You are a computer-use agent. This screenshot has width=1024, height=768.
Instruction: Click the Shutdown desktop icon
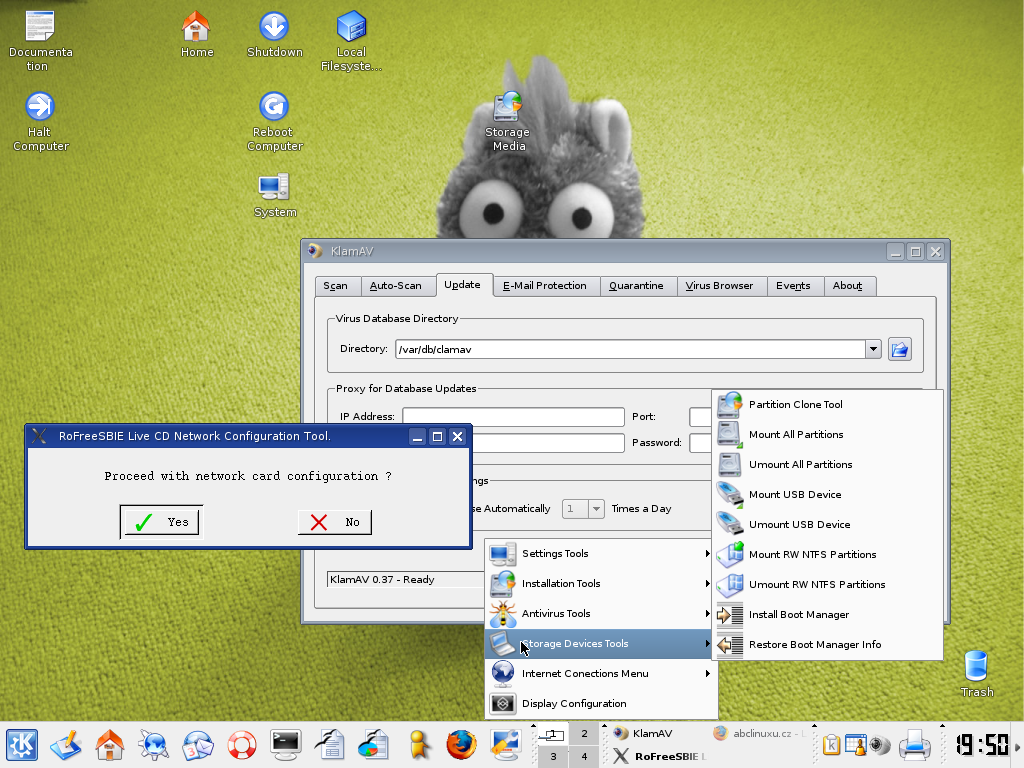[274, 34]
